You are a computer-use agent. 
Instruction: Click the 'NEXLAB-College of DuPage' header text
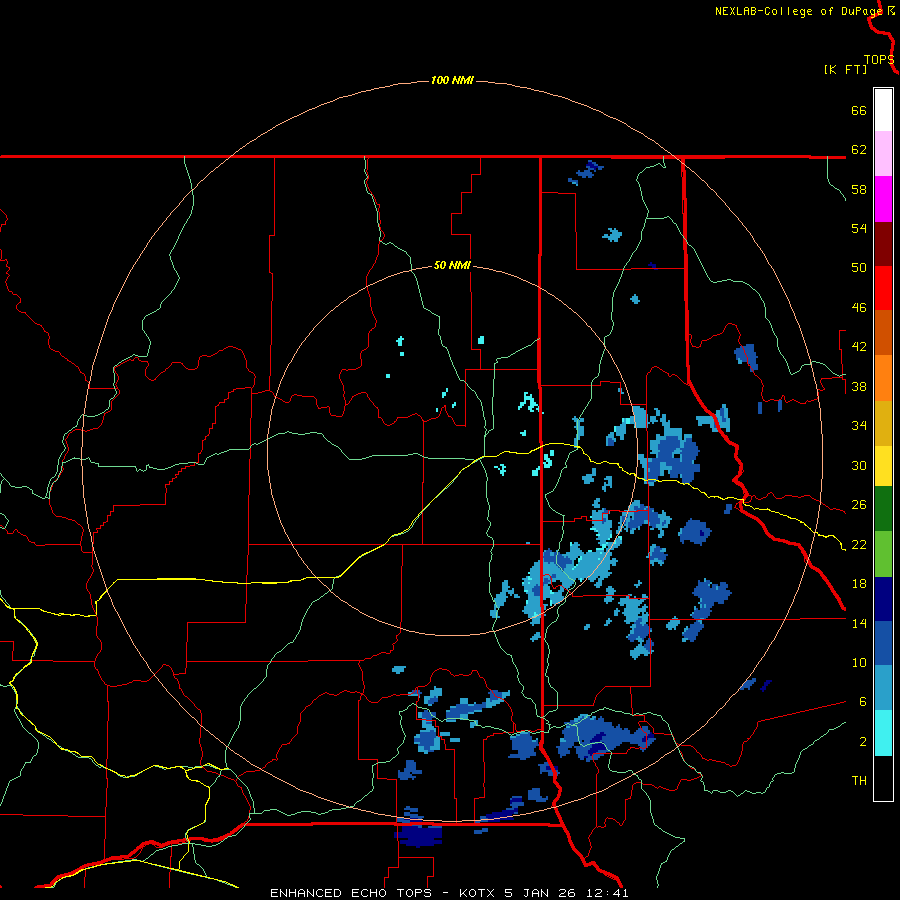799,11
